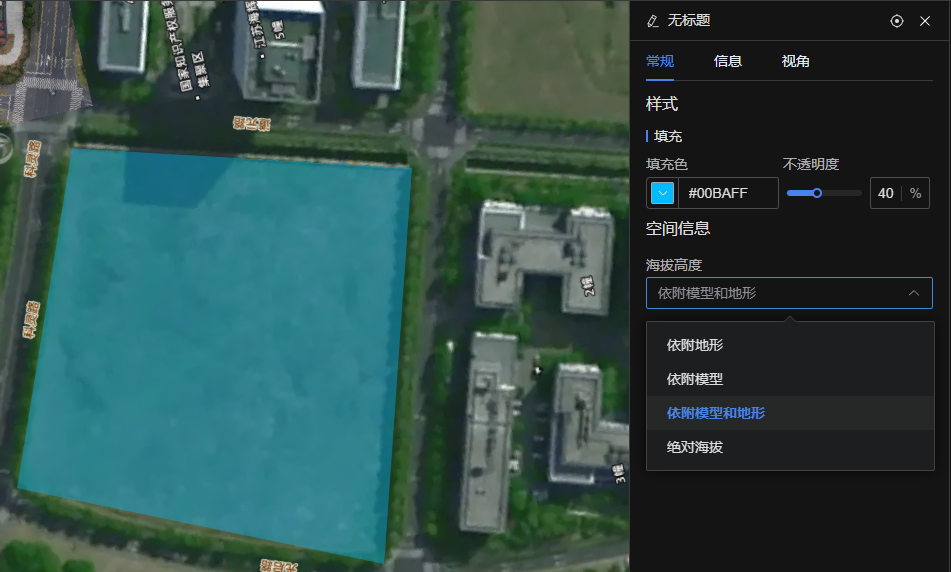Image resolution: width=951 pixels, height=572 pixels.
Task: Choose the 依附模型 option
Action: (695, 379)
